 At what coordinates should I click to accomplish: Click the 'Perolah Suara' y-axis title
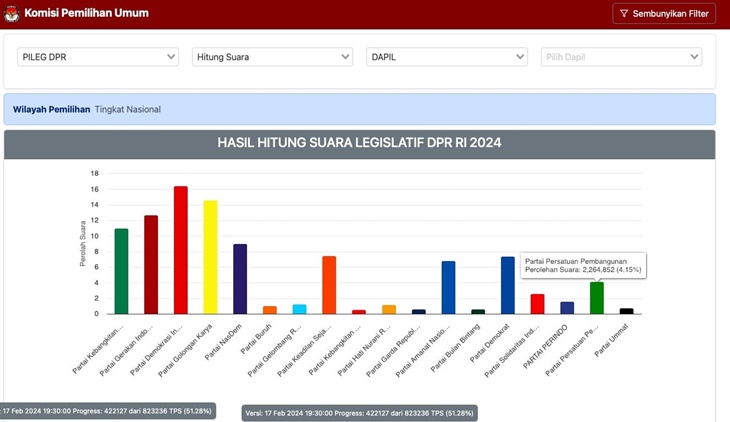(x=83, y=244)
